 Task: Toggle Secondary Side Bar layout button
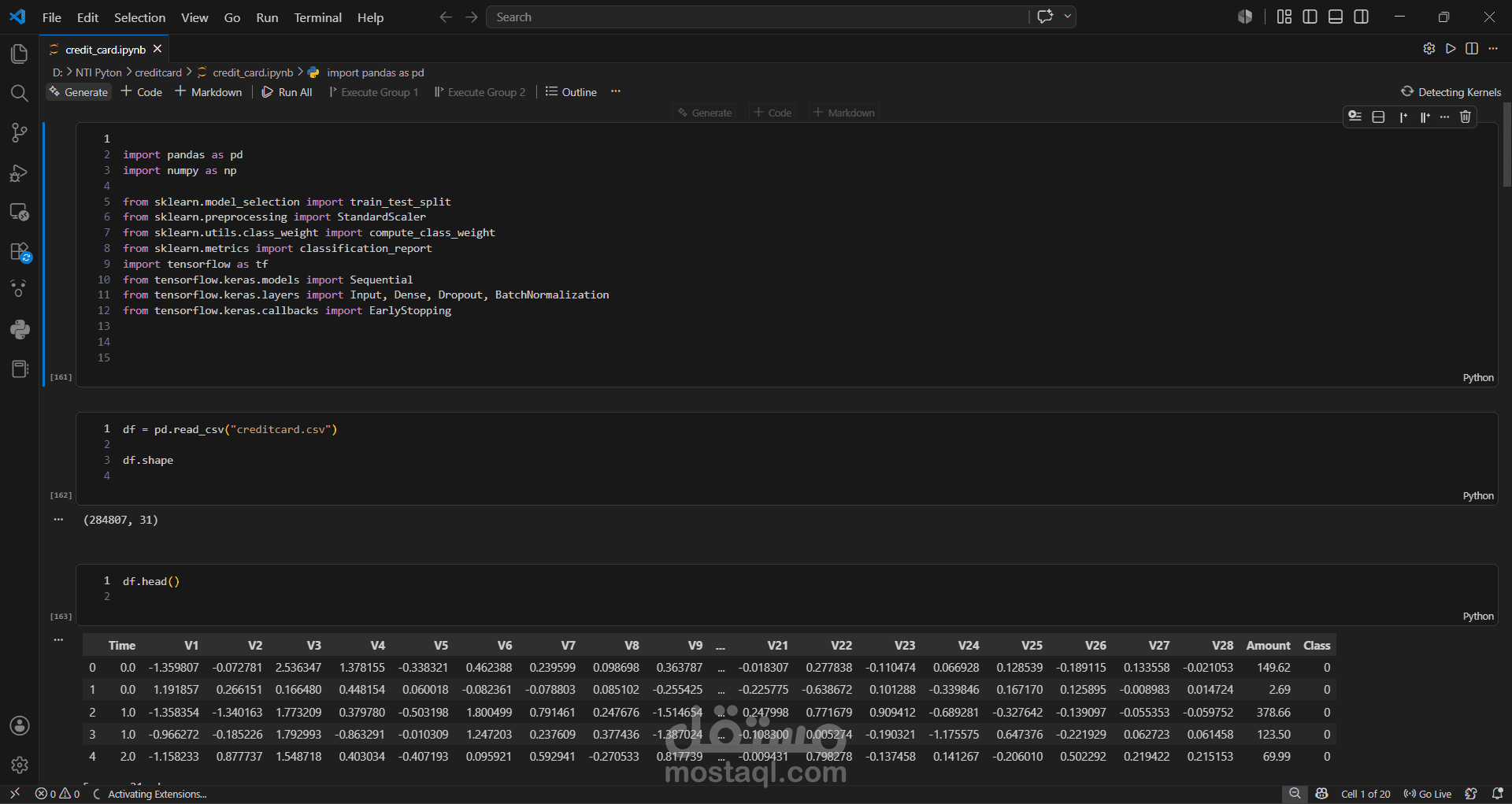point(1361,17)
